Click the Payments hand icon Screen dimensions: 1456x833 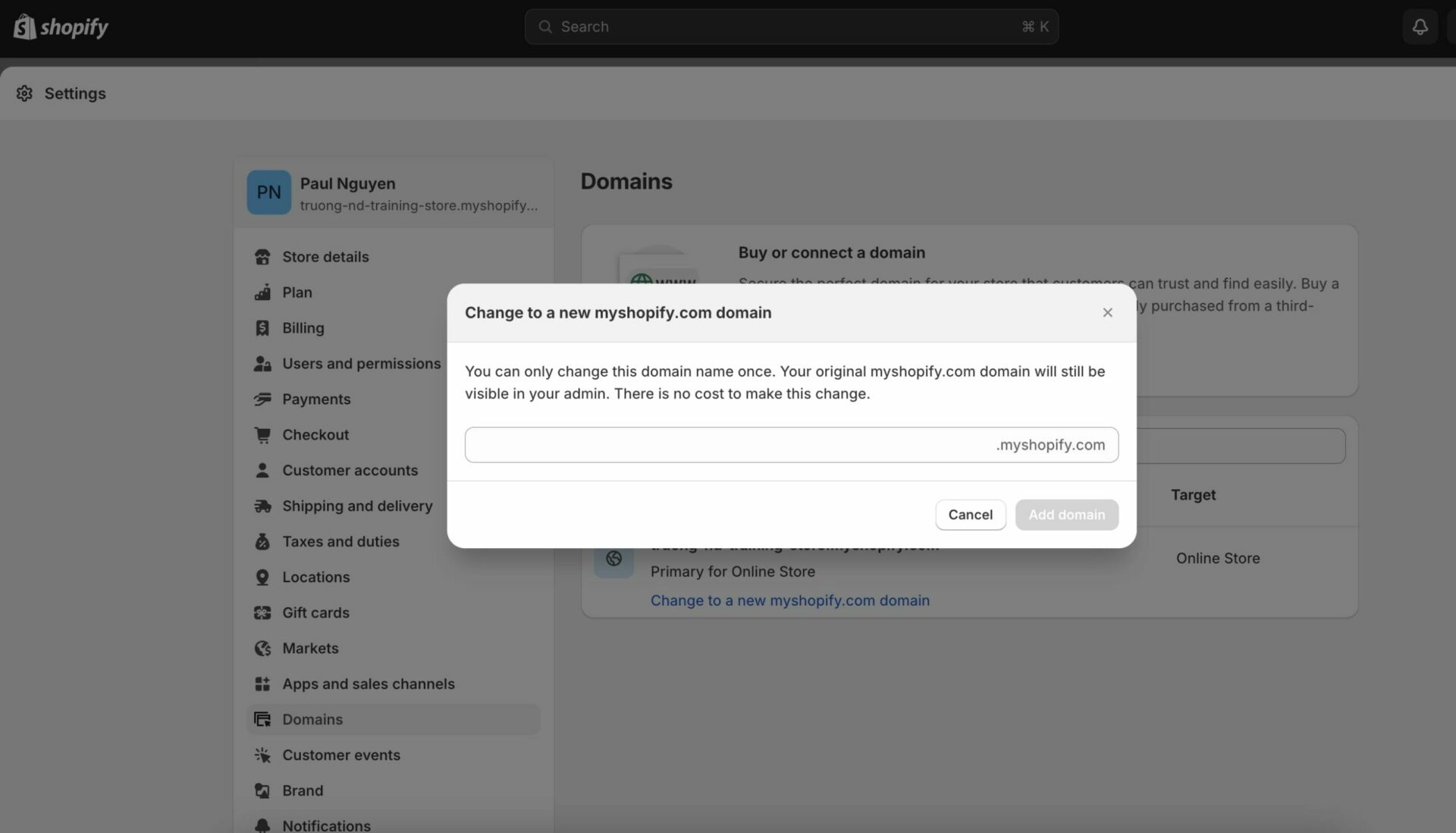pos(262,399)
